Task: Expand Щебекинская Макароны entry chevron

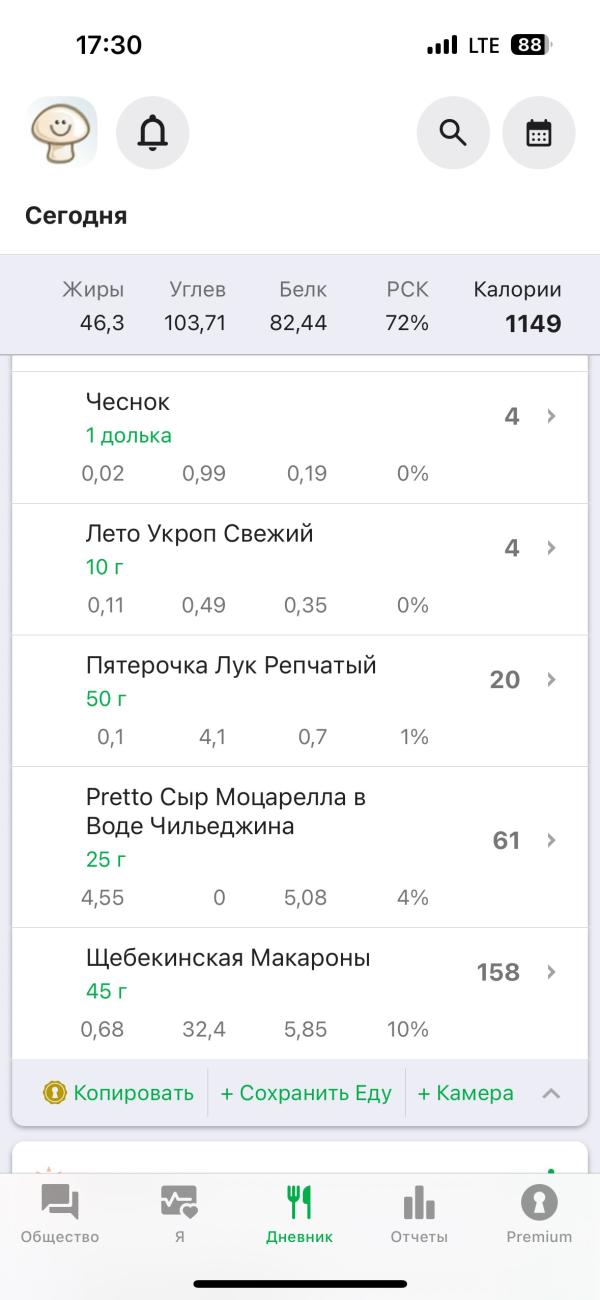Action: click(x=551, y=972)
